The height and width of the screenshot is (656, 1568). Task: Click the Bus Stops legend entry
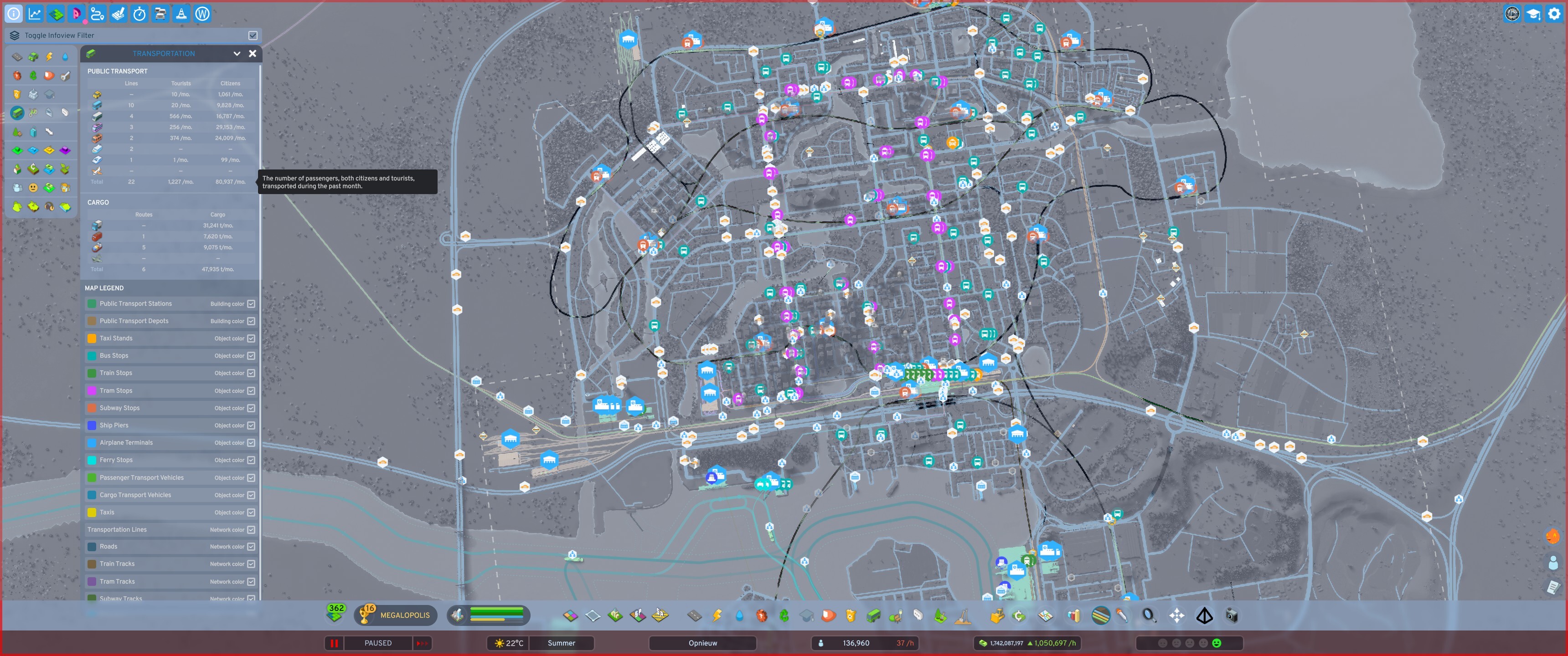(114, 355)
